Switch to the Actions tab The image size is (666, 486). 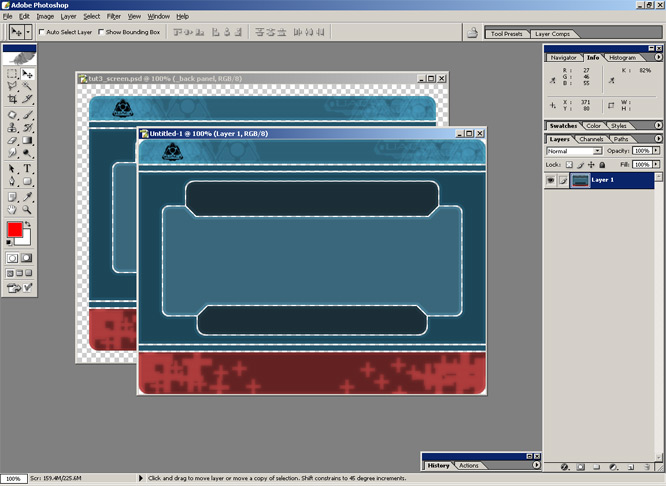(x=468, y=466)
